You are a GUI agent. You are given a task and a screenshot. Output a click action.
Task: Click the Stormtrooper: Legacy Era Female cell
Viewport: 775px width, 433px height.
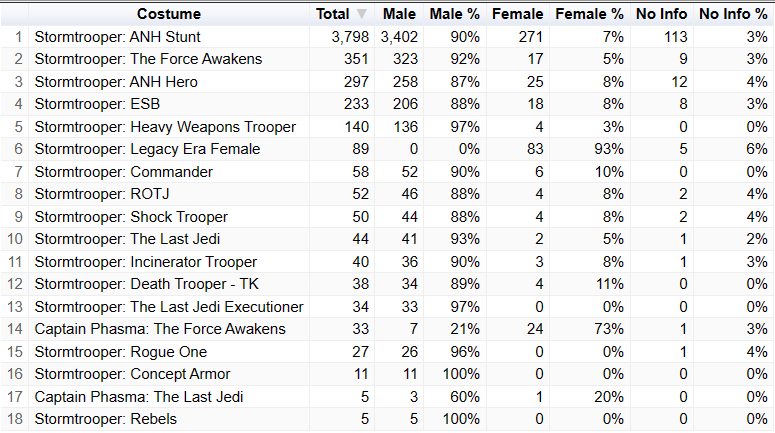point(169,149)
